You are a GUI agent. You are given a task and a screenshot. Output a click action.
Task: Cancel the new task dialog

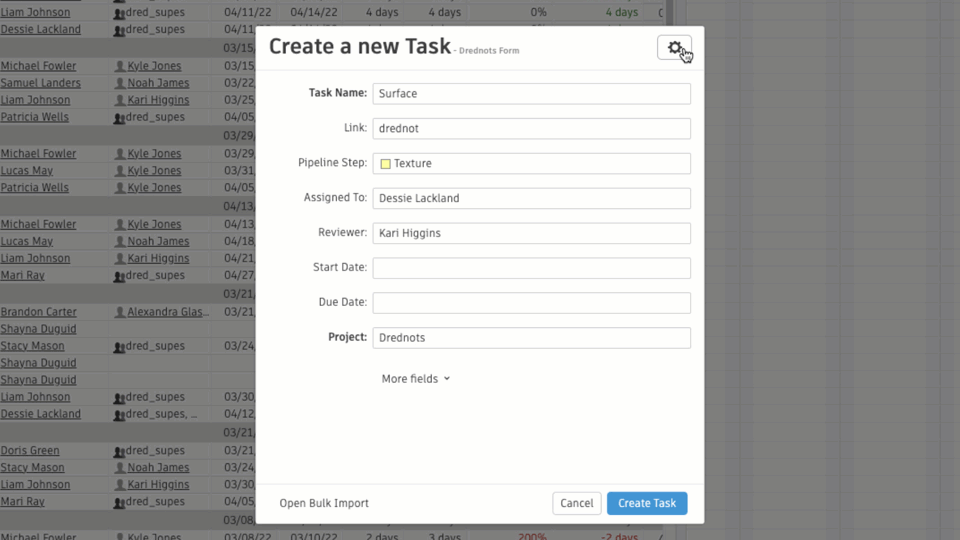tap(576, 503)
